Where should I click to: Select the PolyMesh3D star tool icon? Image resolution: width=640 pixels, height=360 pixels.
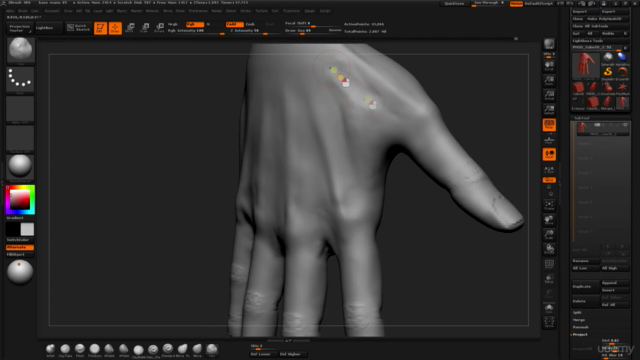click(622, 87)
